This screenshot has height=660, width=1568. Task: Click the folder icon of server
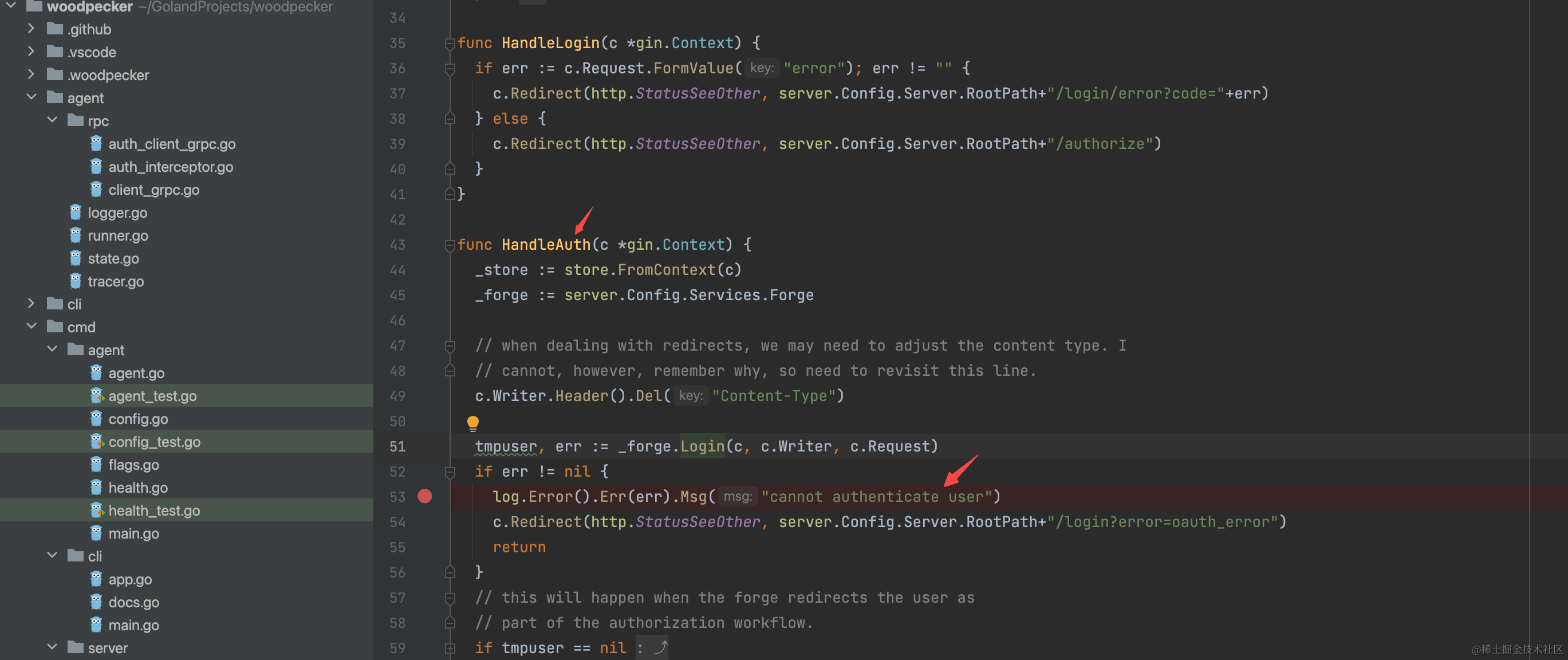(76, 647)
